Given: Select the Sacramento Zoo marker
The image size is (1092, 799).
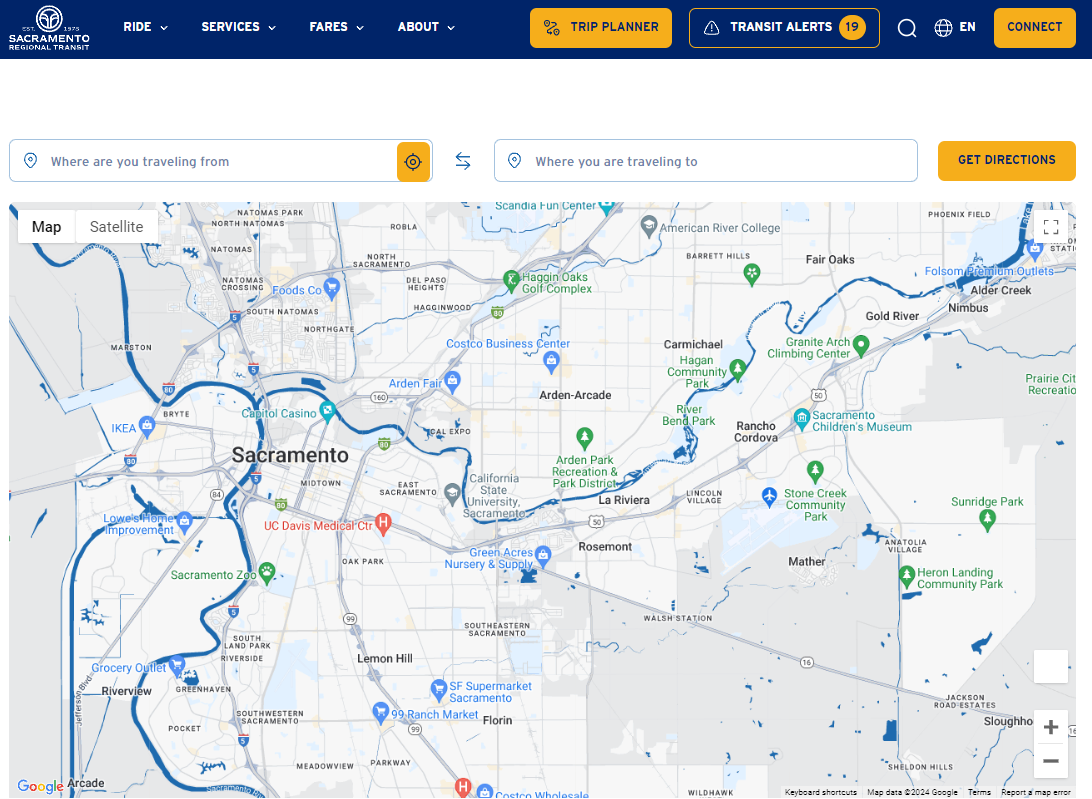Looking at the screenshot, I should point(267,573).
